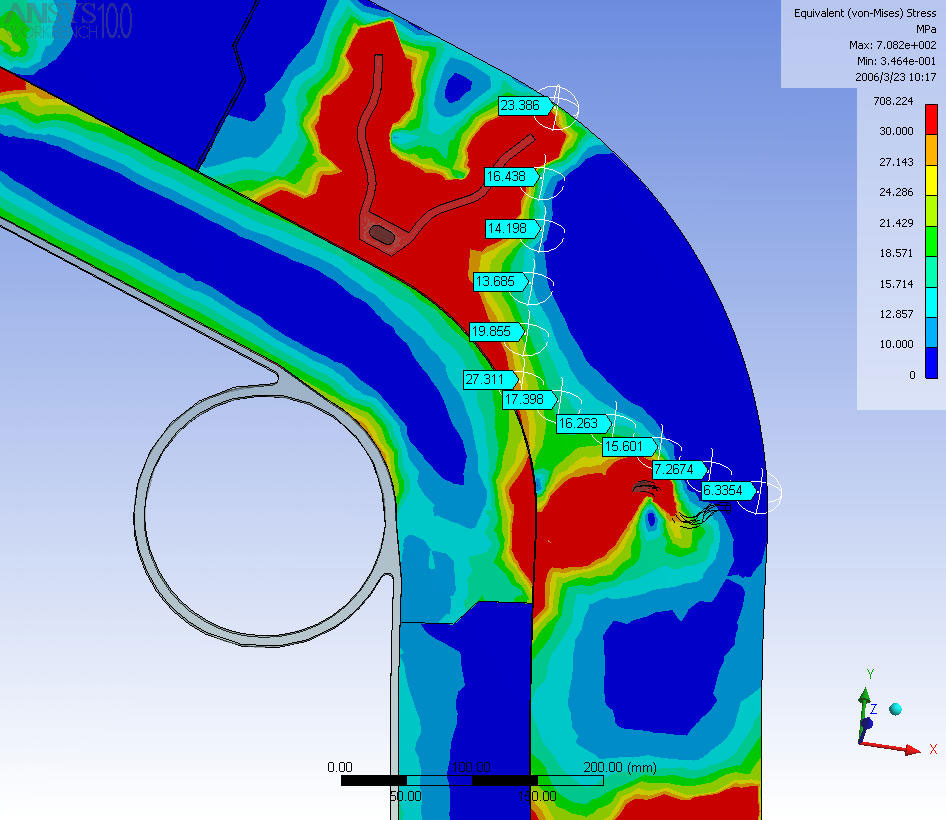Screen dimensions: 946x820
Task: Select the 19.855 probe label
Action: pos(491,331)
